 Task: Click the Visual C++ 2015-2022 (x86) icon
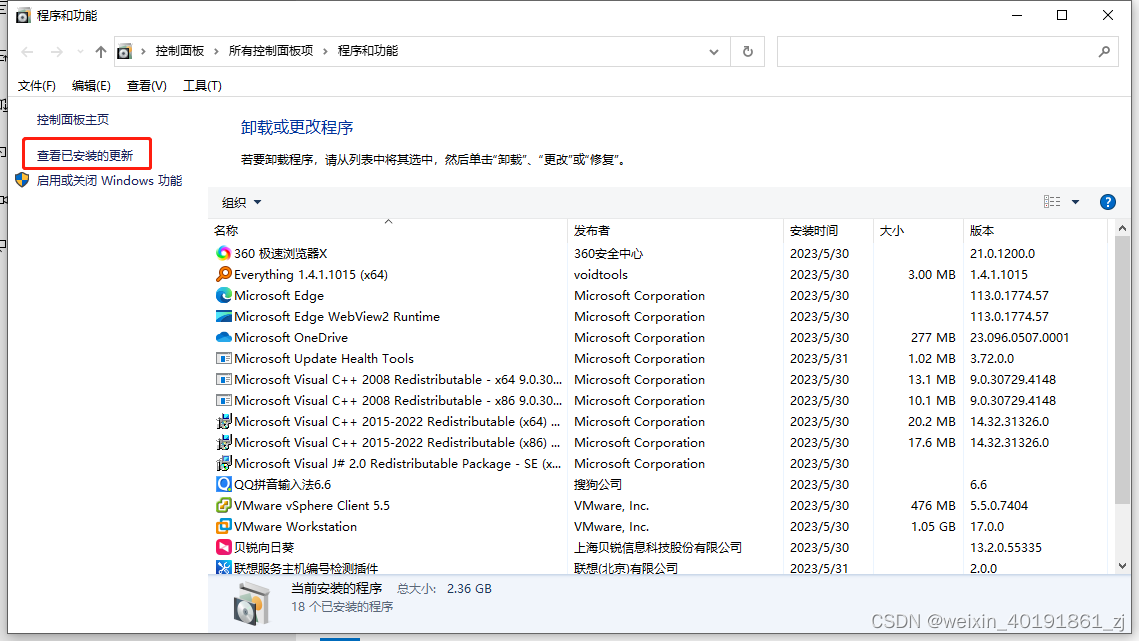pyautogui.click(x=224, y=442)
